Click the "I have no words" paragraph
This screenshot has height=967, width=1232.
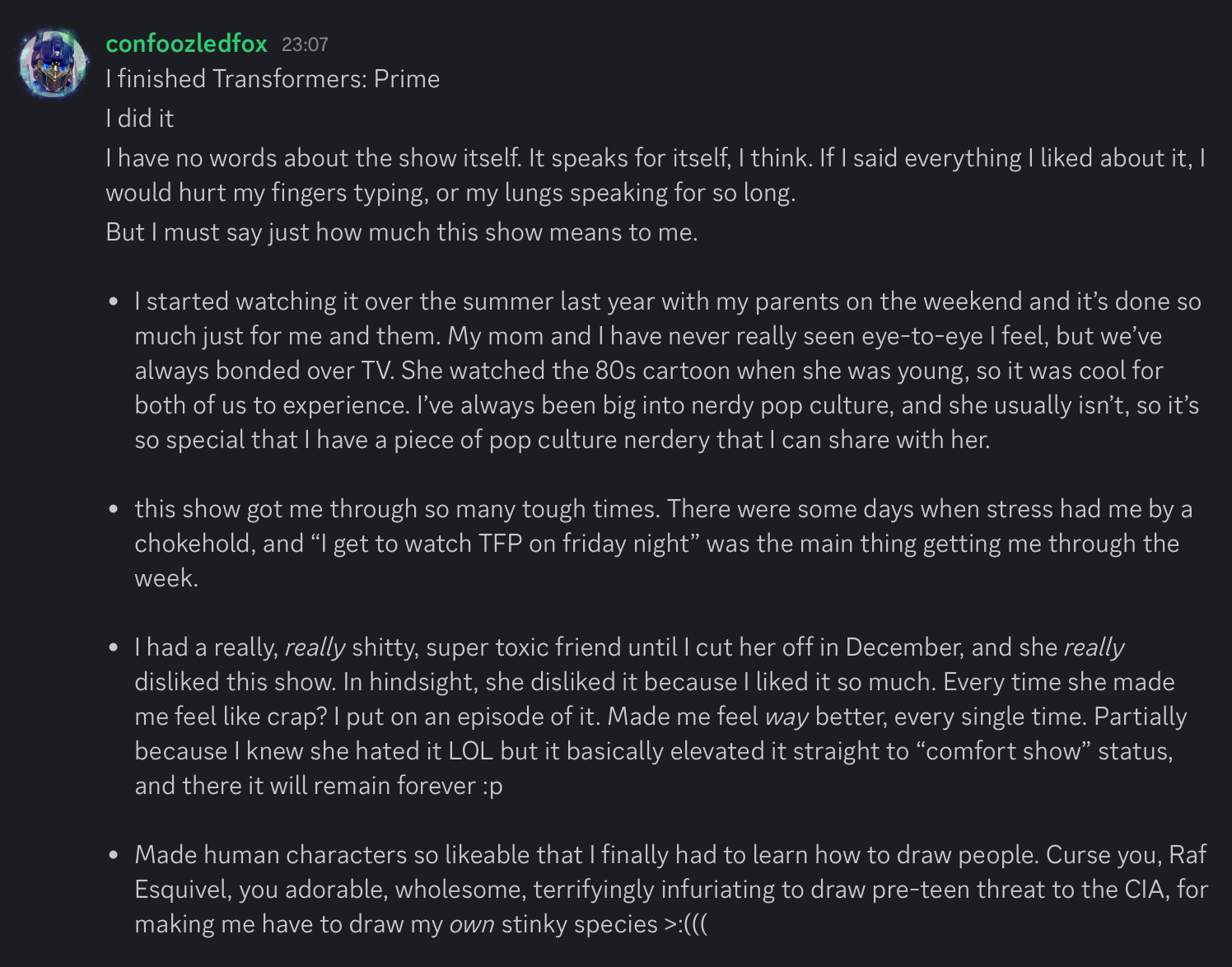[x=655, y=175]
